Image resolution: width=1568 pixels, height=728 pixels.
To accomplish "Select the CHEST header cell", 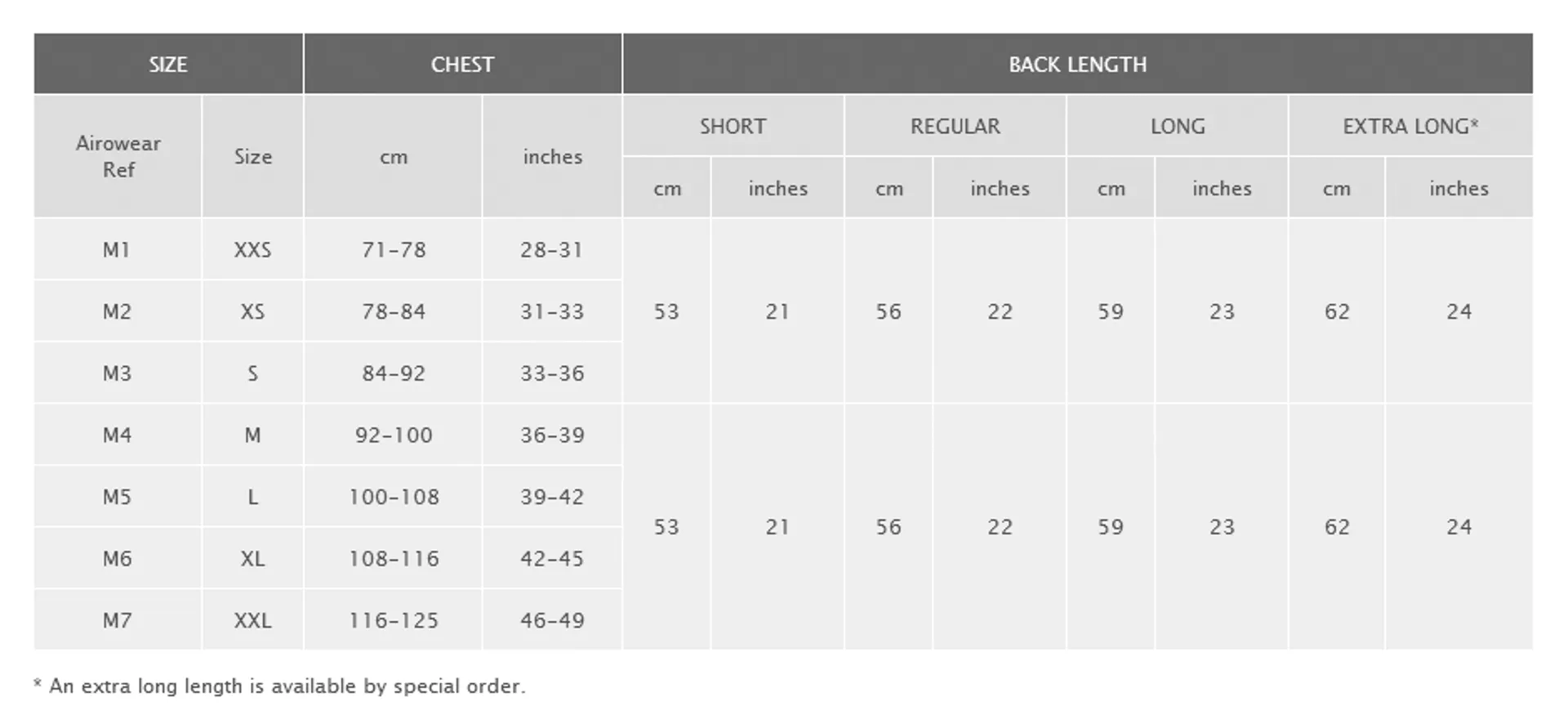I will tap(462, 64).
